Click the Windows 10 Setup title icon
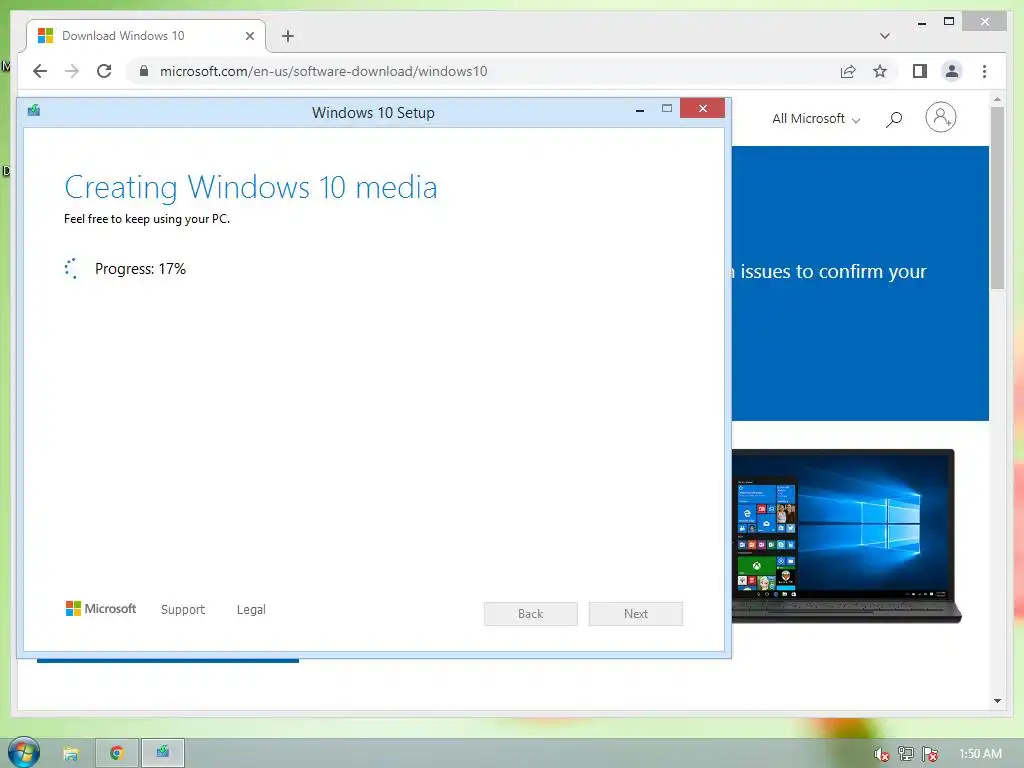 point(34,111)
